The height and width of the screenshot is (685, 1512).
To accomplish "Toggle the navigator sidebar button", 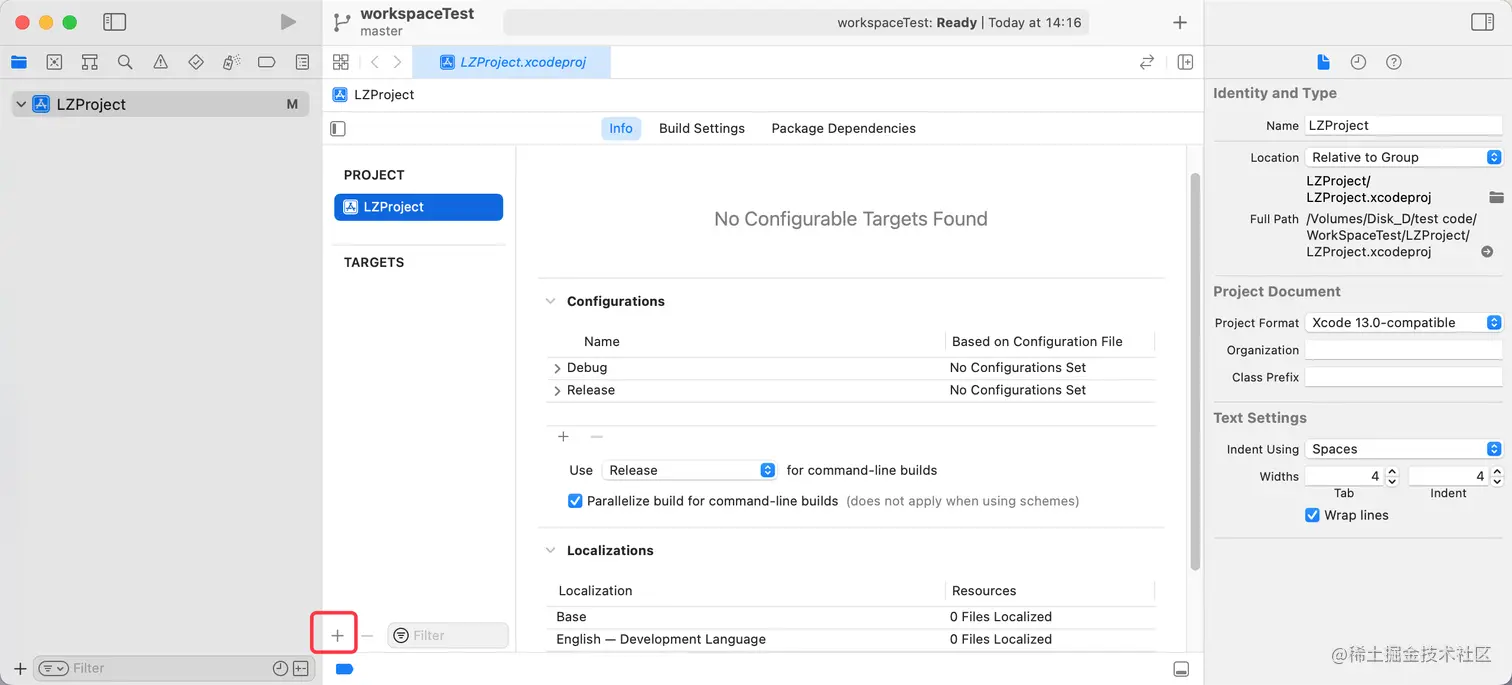I will click(x=115, y=22).
